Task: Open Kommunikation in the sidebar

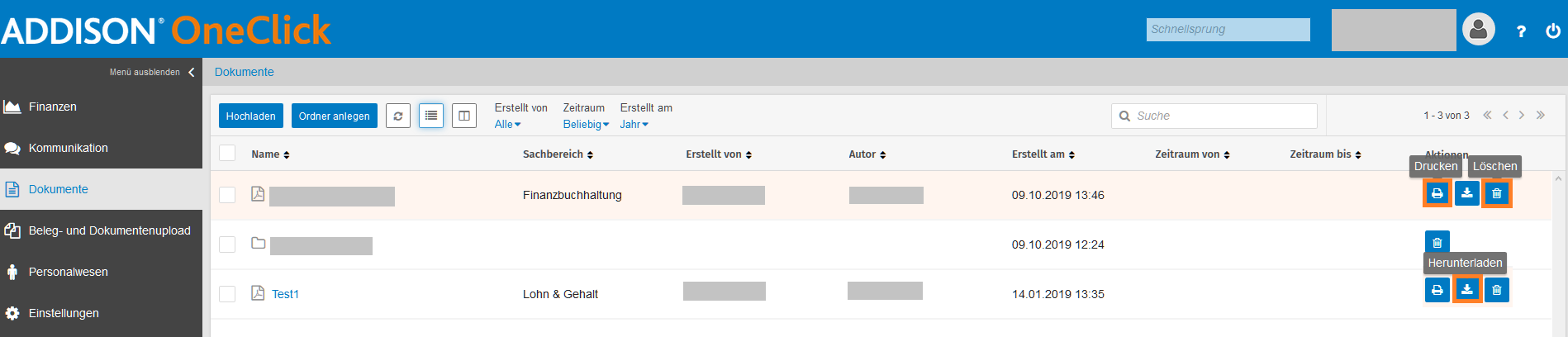Action: (101, 148)
